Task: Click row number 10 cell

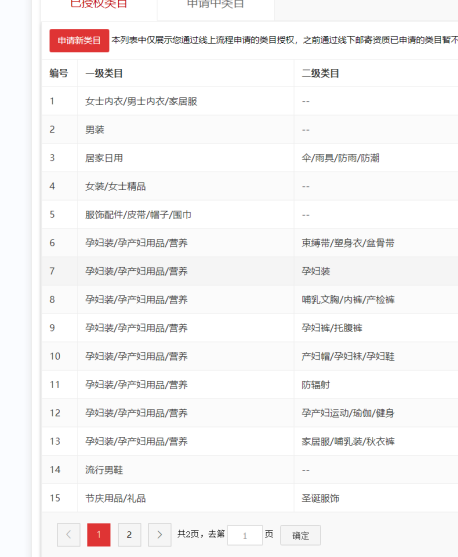Action: click(60, 356)
